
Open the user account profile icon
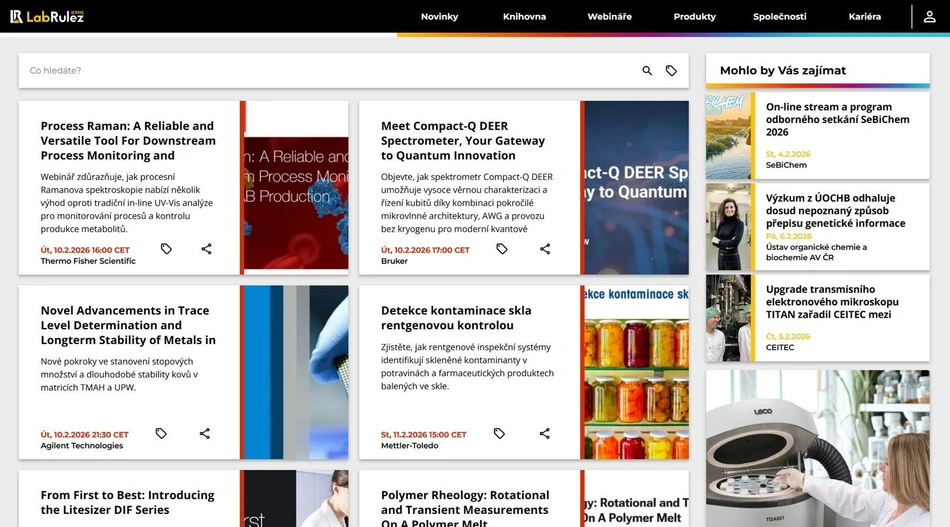tap(930, 17)
